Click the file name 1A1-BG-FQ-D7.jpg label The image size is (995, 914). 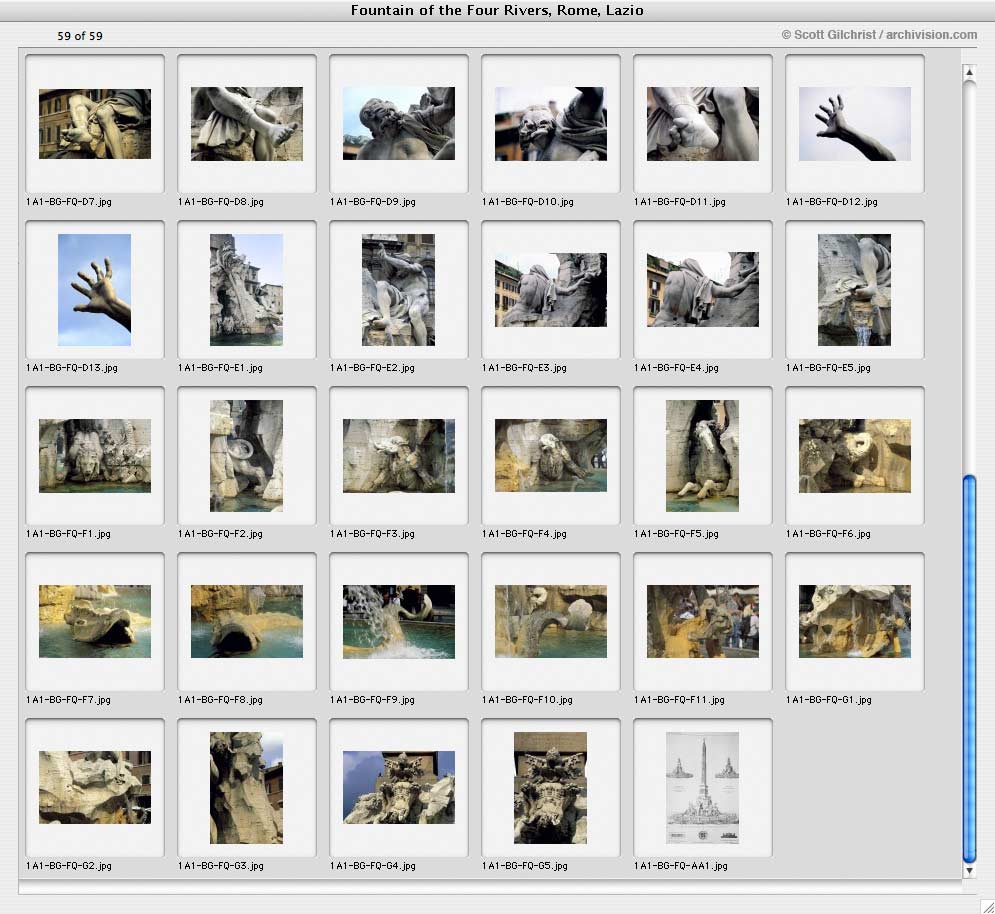tap(69, 202)
